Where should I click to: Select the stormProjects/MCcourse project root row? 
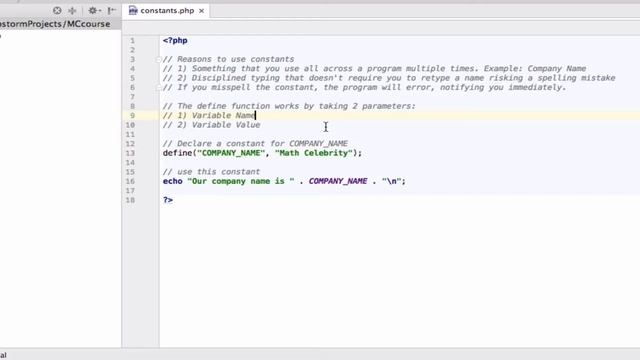pyautogui.click(x=60, y=24)
